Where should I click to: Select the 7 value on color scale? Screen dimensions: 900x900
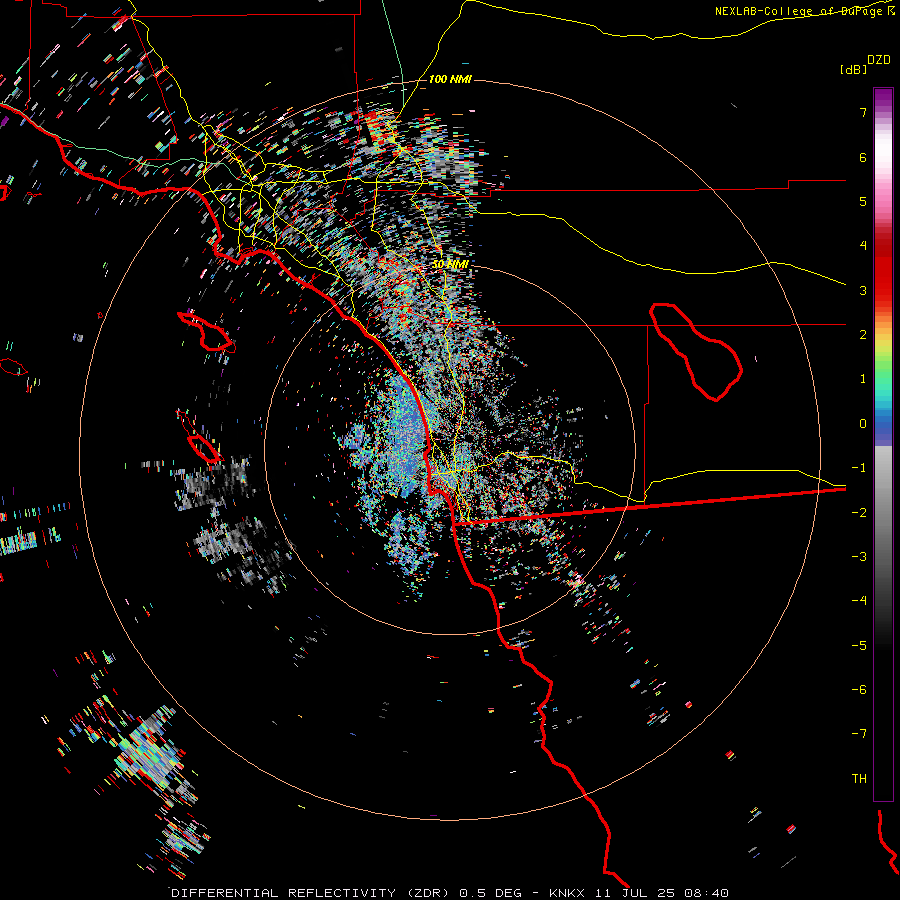[863, 112]
